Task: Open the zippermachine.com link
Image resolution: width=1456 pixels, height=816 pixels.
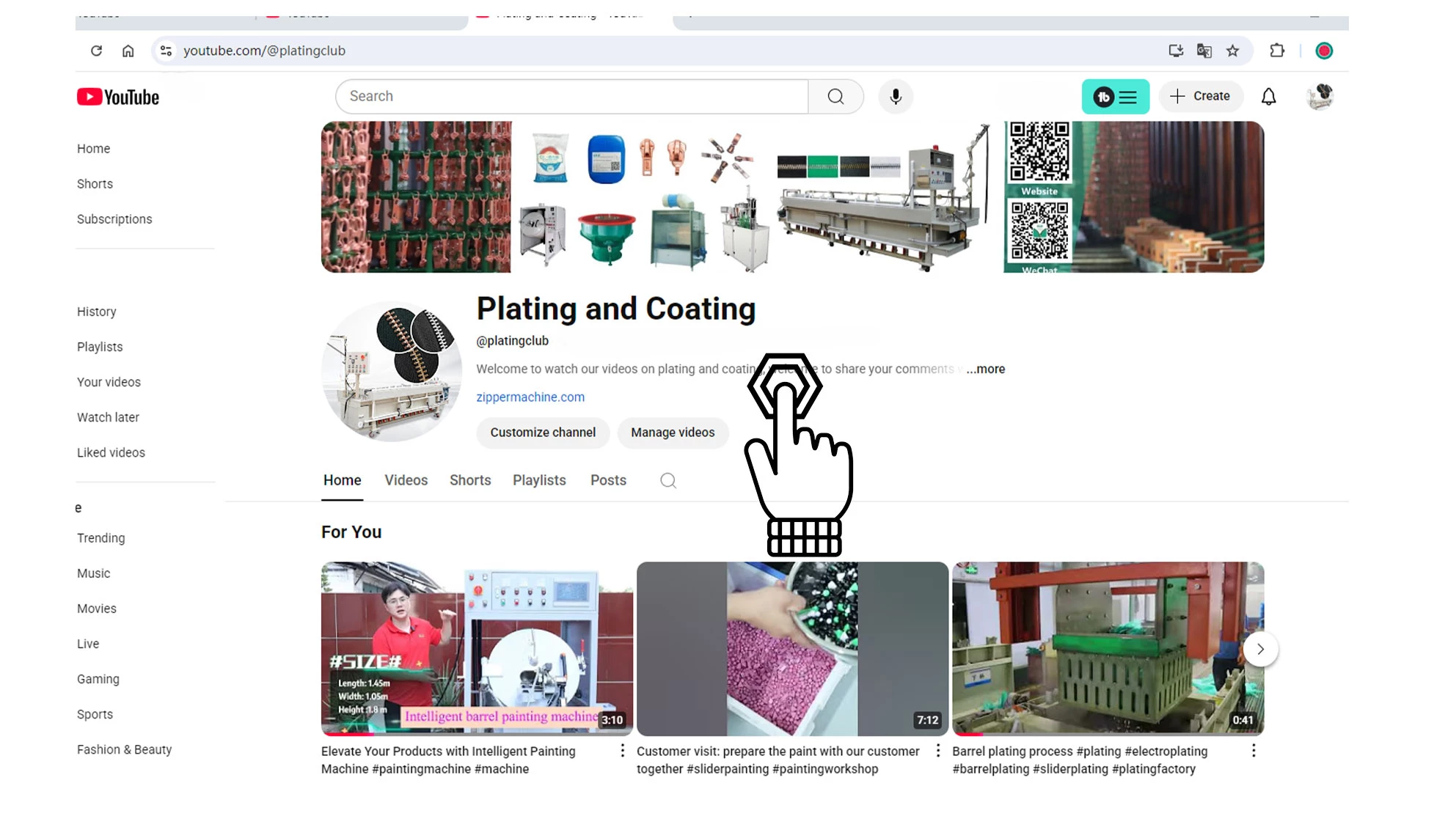Action: 530,397
